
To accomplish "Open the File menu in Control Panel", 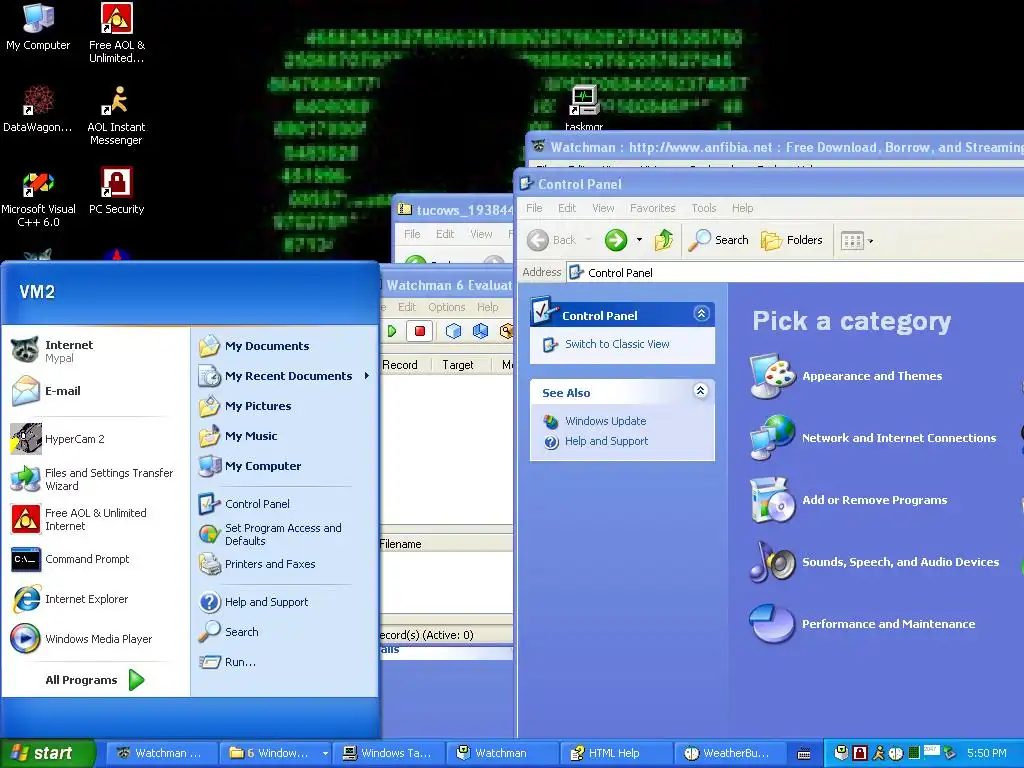I will point(534,208).
